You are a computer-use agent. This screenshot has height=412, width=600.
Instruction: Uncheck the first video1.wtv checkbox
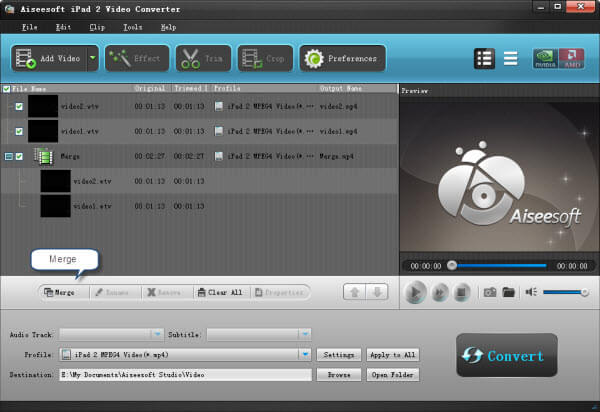pos(19,131)
